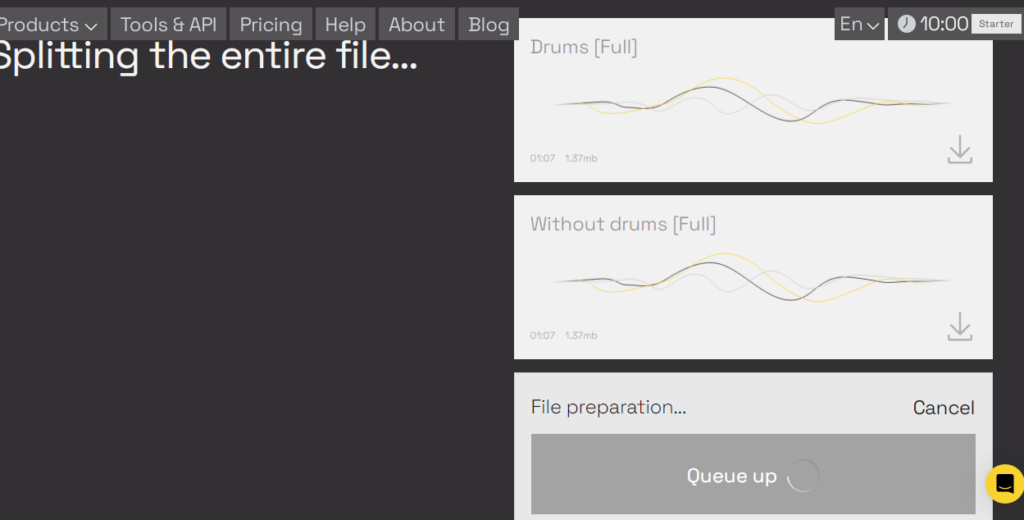Viewport: 1024px width, 520px height.
Task: Open the En language selector
Action: coord(859,24)
